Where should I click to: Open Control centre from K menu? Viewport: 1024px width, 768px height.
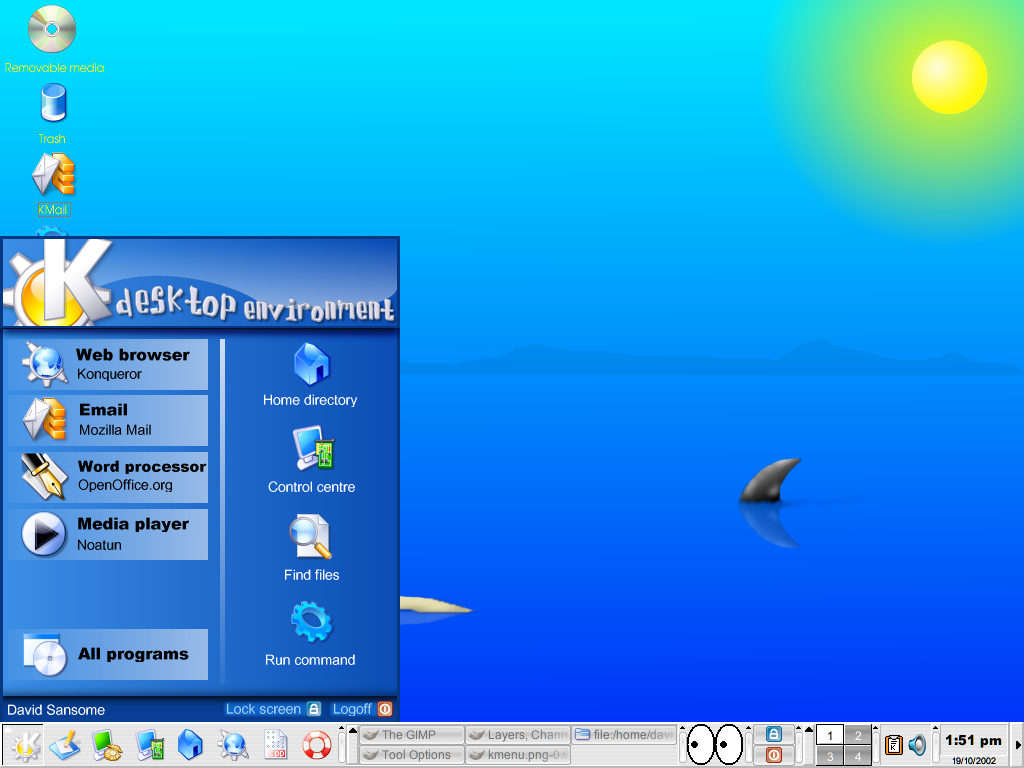tap(312, 460)
